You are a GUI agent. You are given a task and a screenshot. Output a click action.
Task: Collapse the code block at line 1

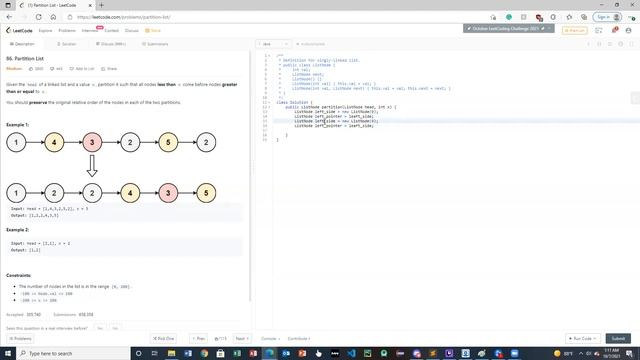coord(270,56)
